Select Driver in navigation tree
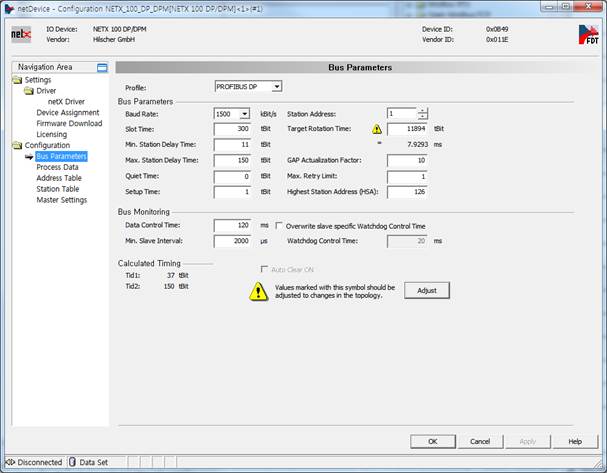 46,91
